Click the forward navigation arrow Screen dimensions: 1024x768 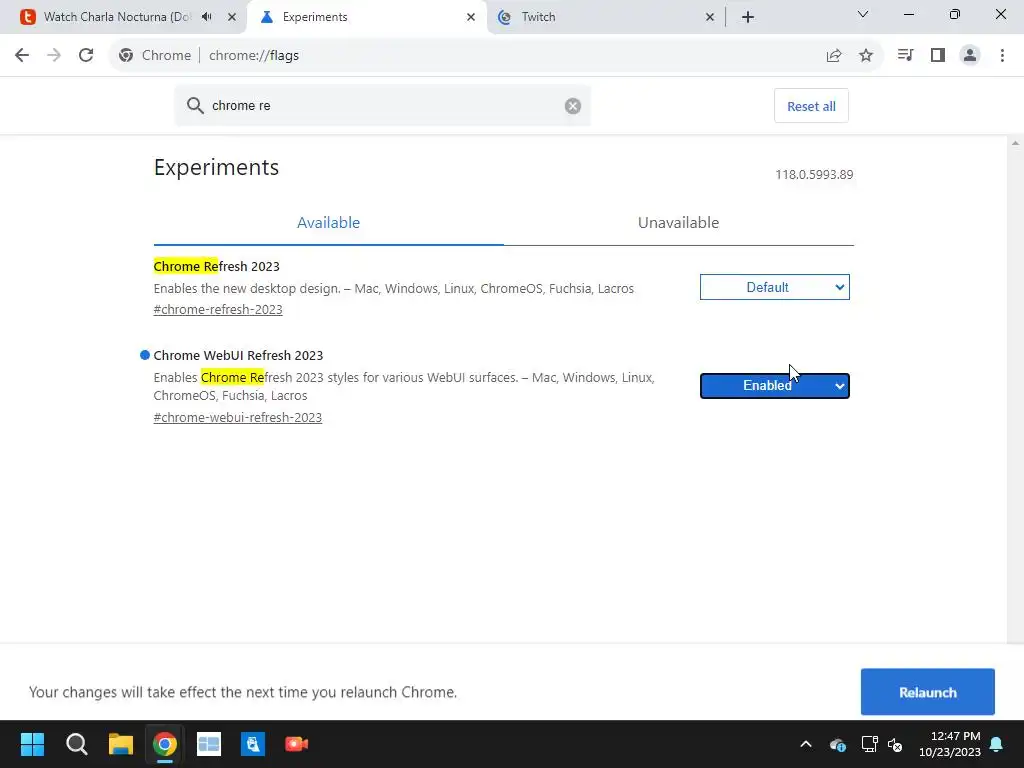54,56
